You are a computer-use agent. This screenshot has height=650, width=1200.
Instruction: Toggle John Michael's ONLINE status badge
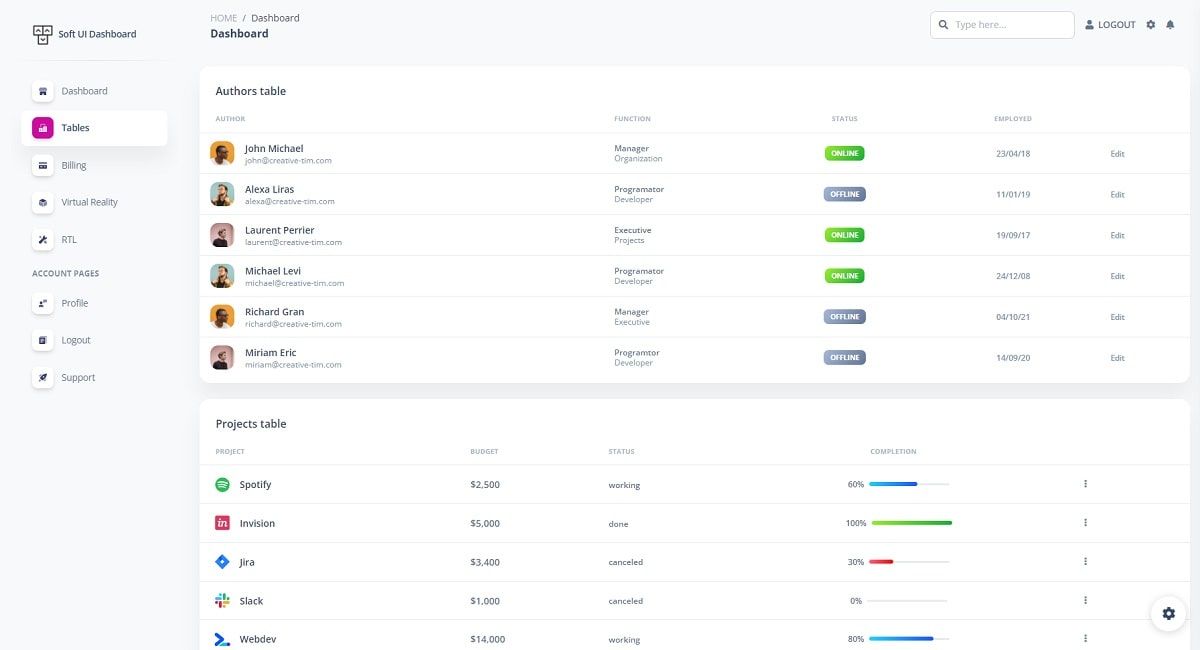coord(844,153)
